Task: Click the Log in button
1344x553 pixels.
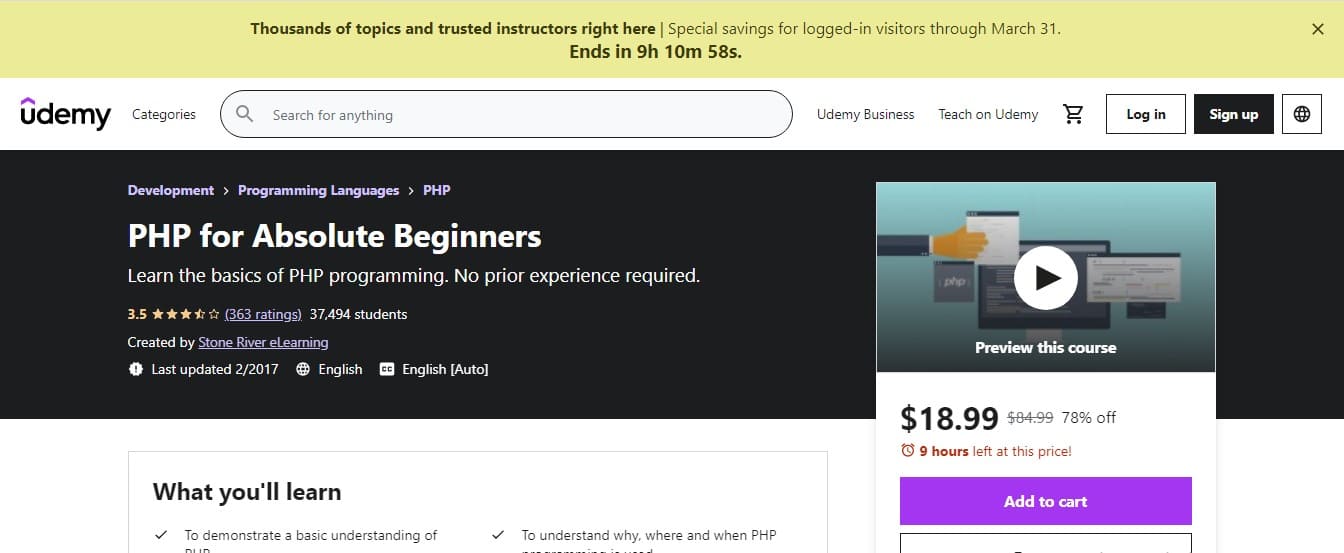Action: click(1146, 114)
